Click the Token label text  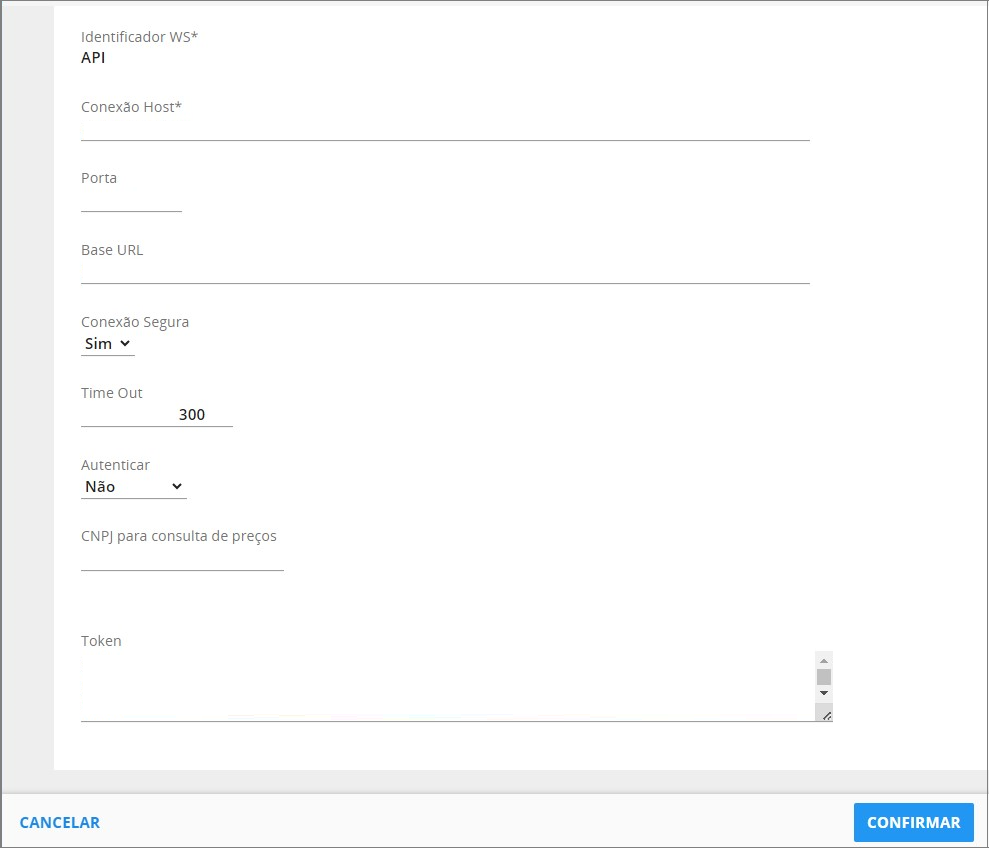point(101,641)
